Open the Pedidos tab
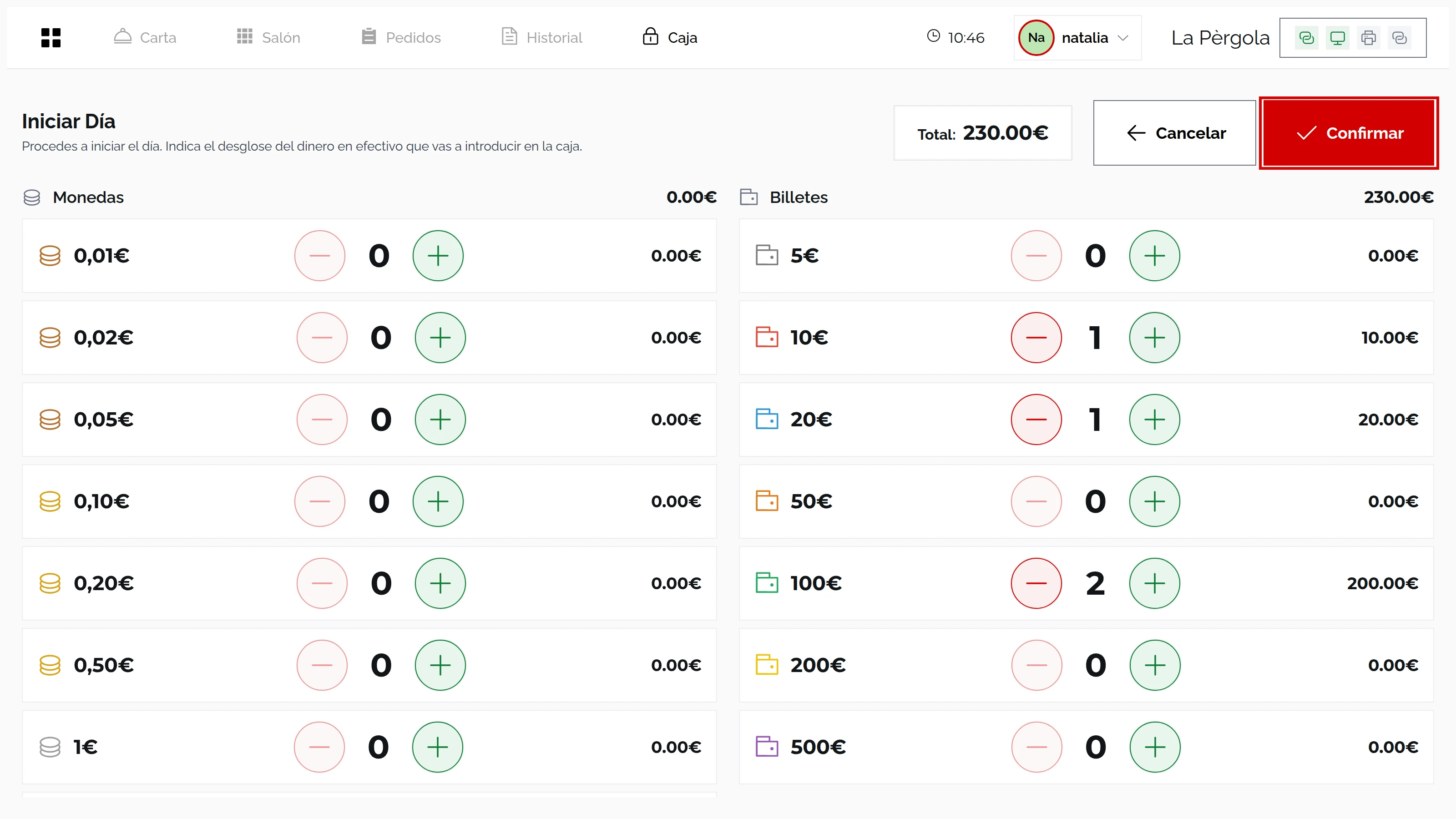 click(401, 37)
